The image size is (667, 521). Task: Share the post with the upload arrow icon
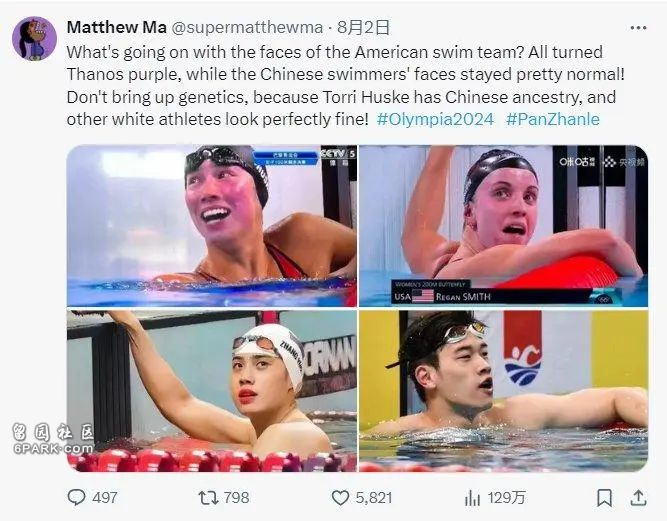tap(638, 498)
